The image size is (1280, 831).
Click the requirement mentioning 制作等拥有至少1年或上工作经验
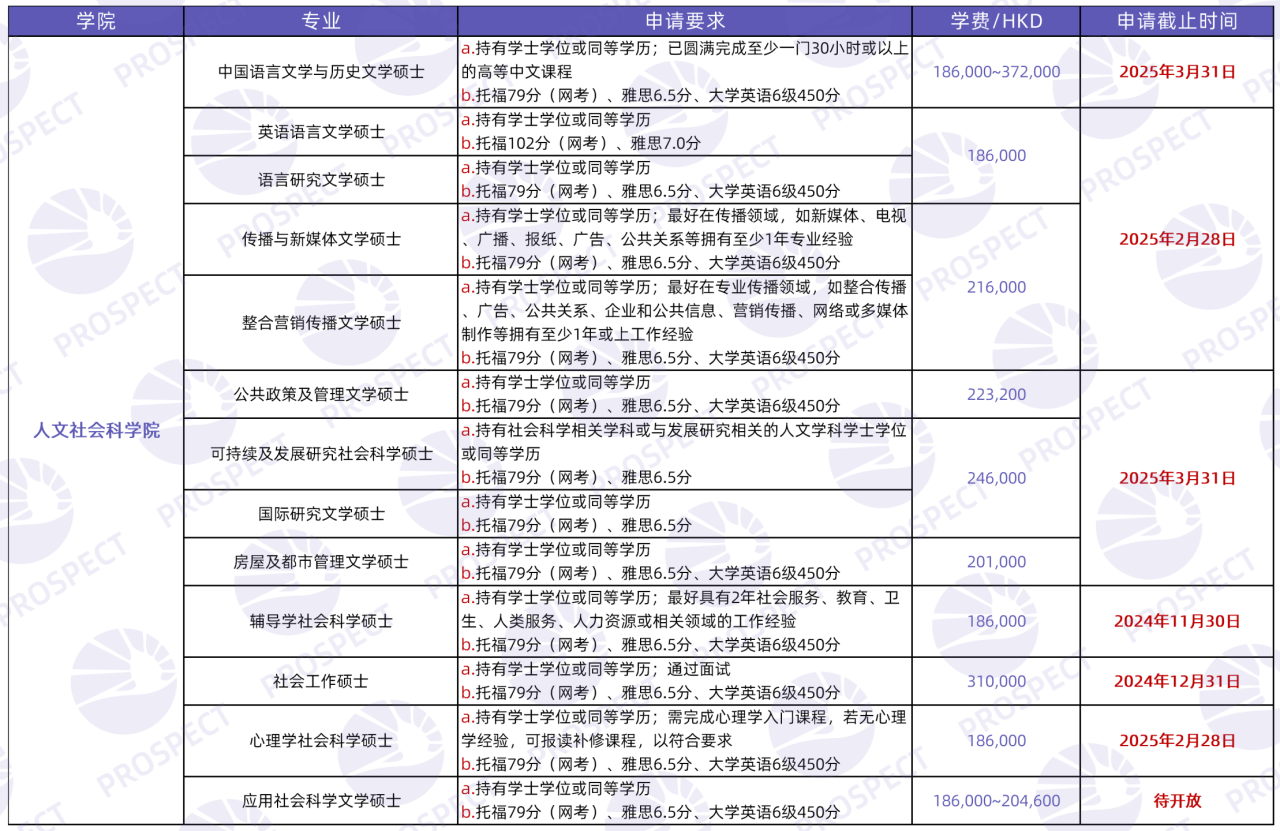pyautogui.click(x=685, y=311)
